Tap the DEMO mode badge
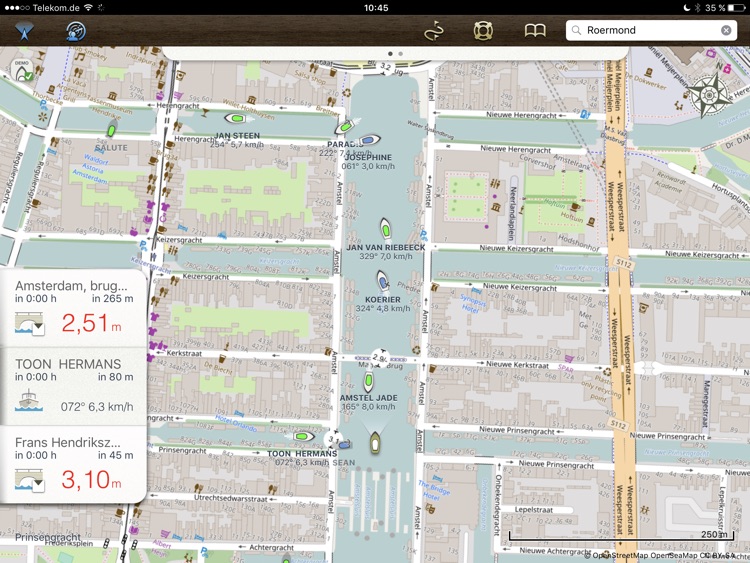The width and height of the screenshot is (750, 563). point(21,71)
